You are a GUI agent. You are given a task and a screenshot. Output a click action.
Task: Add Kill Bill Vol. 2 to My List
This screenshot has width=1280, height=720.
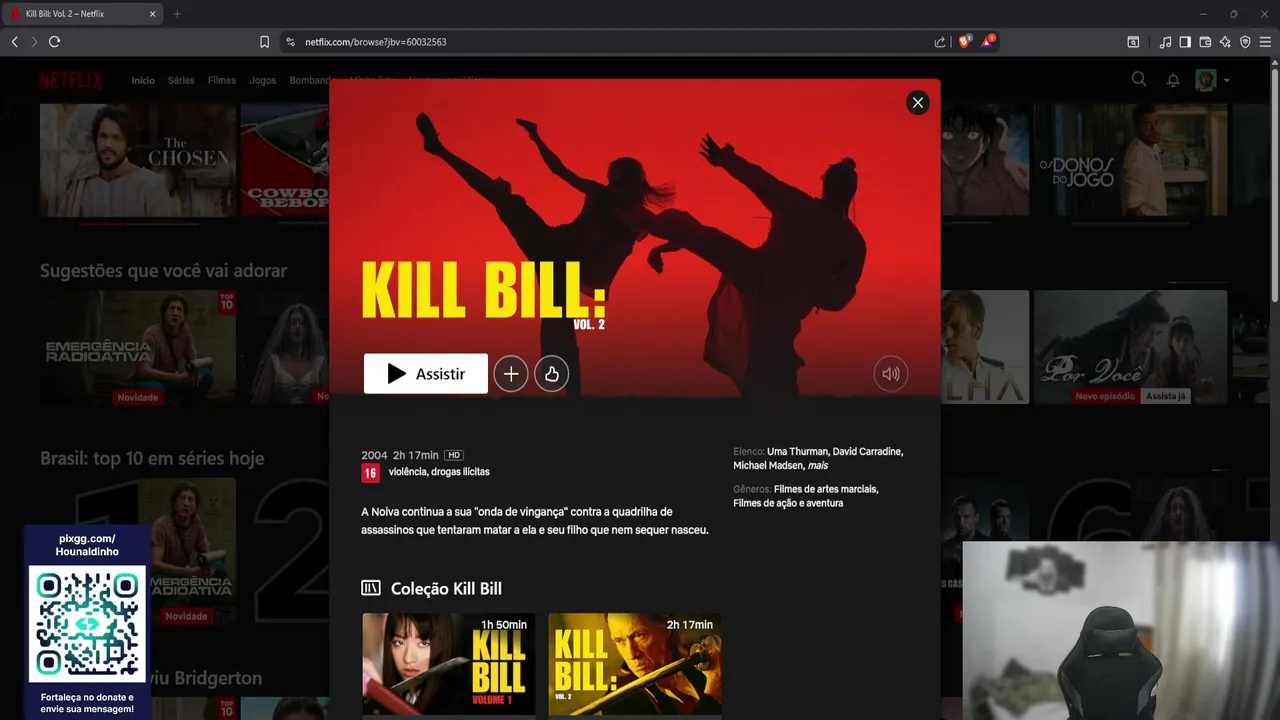tap(511, 374)
